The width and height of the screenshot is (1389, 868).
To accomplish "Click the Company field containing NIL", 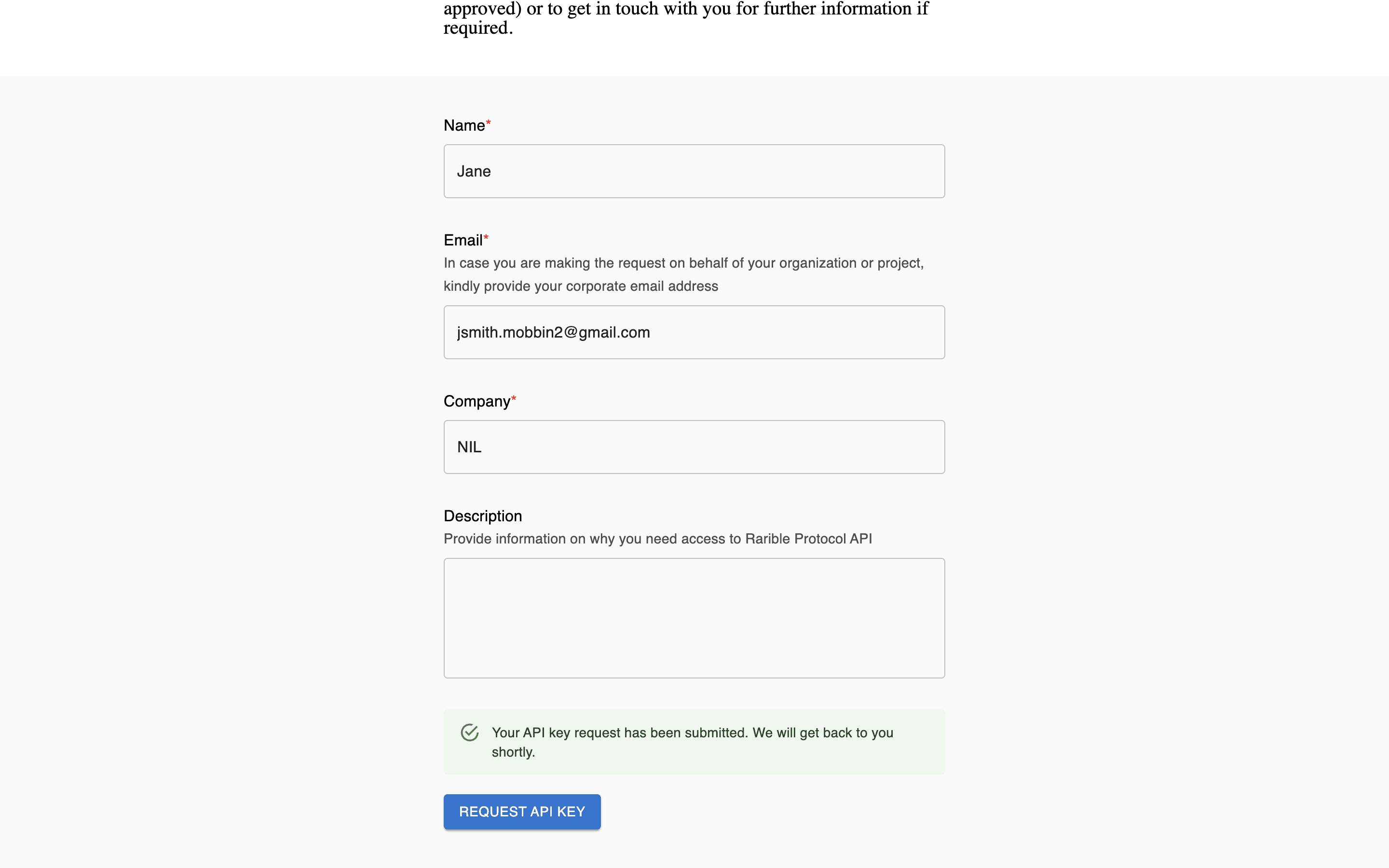I will tap(694, 447).
